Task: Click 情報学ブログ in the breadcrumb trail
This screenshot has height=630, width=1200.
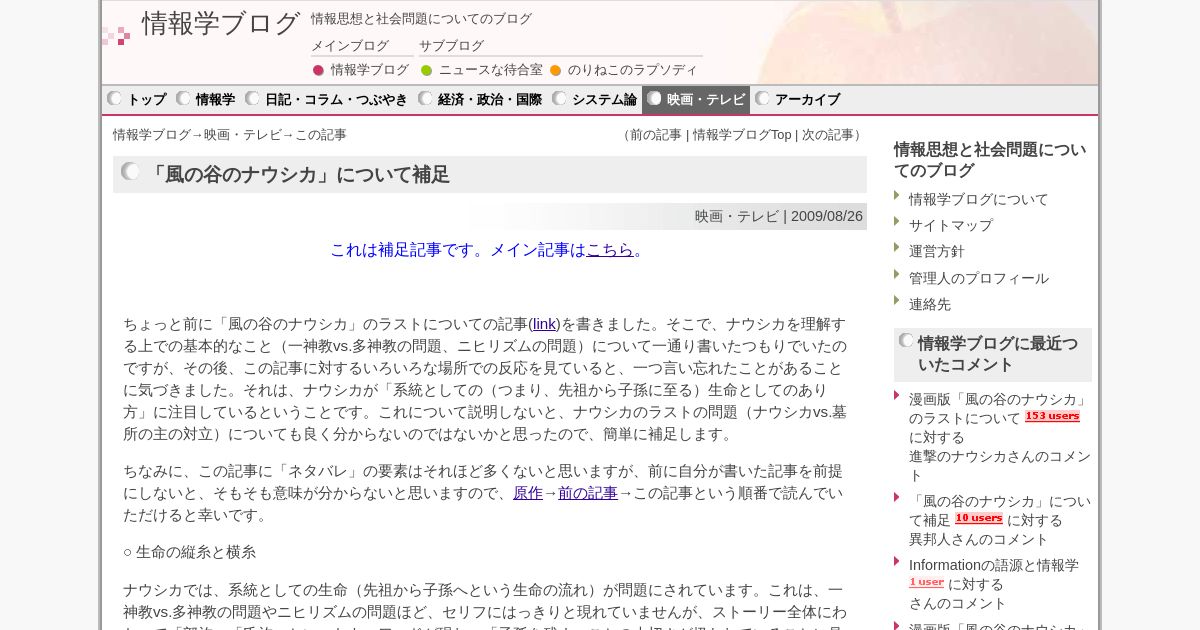Action: 152,135
